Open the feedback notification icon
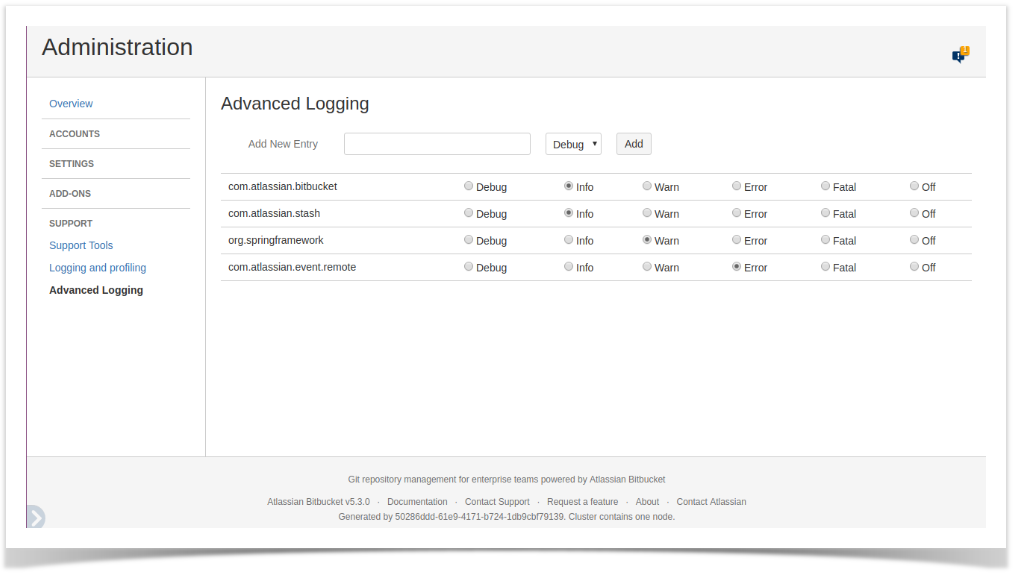This screenshot has height=577, width=1020. (960, 55)
